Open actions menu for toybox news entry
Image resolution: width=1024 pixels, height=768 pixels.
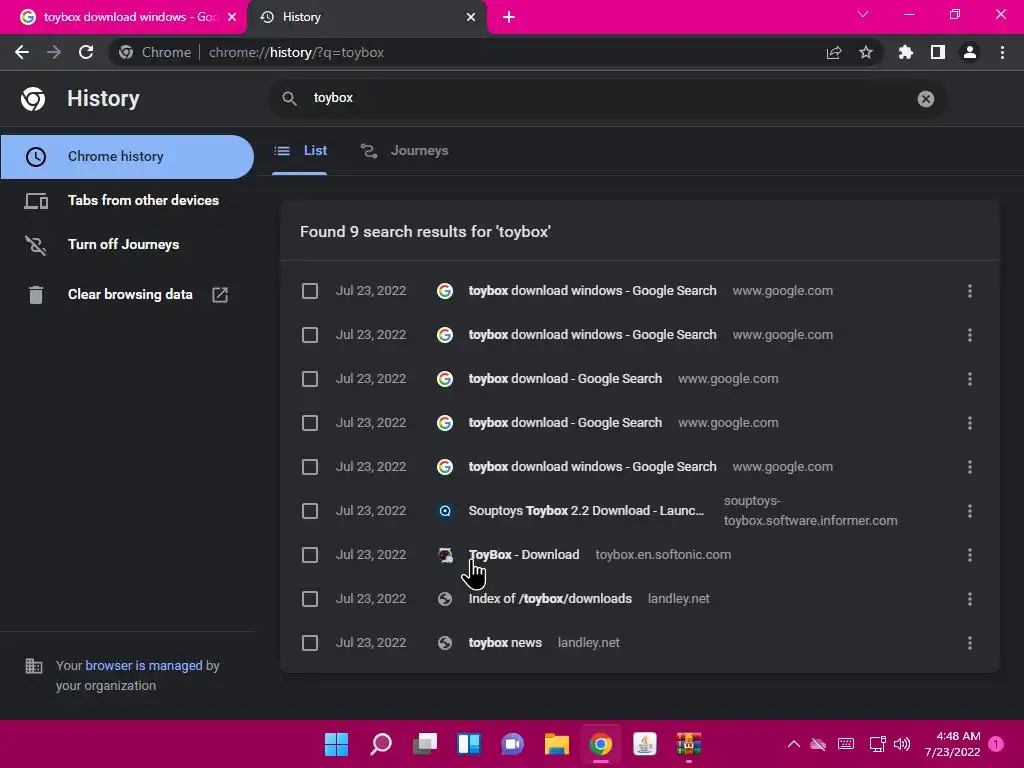[969, 643]
